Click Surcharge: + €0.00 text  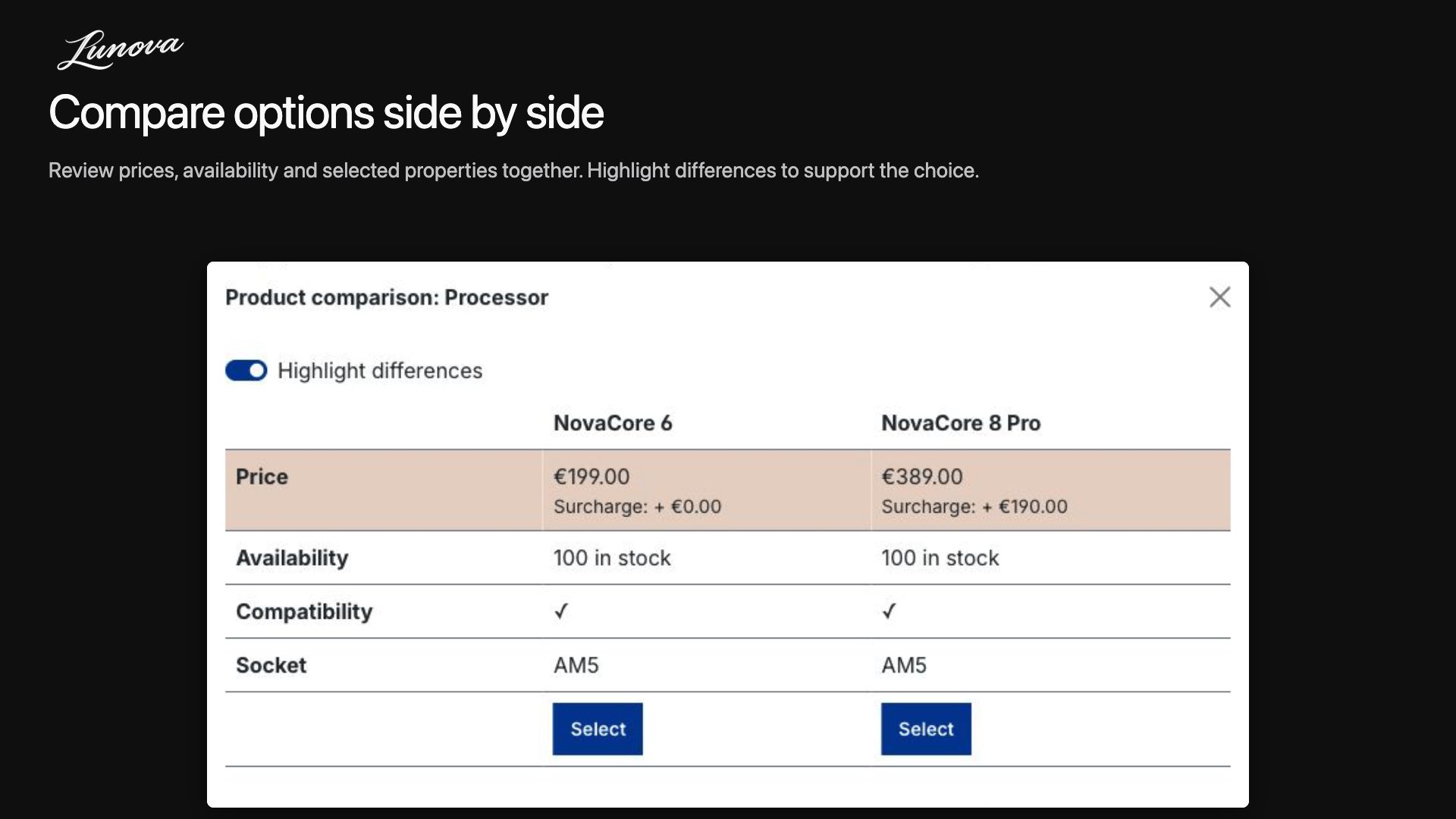[638, 507]
